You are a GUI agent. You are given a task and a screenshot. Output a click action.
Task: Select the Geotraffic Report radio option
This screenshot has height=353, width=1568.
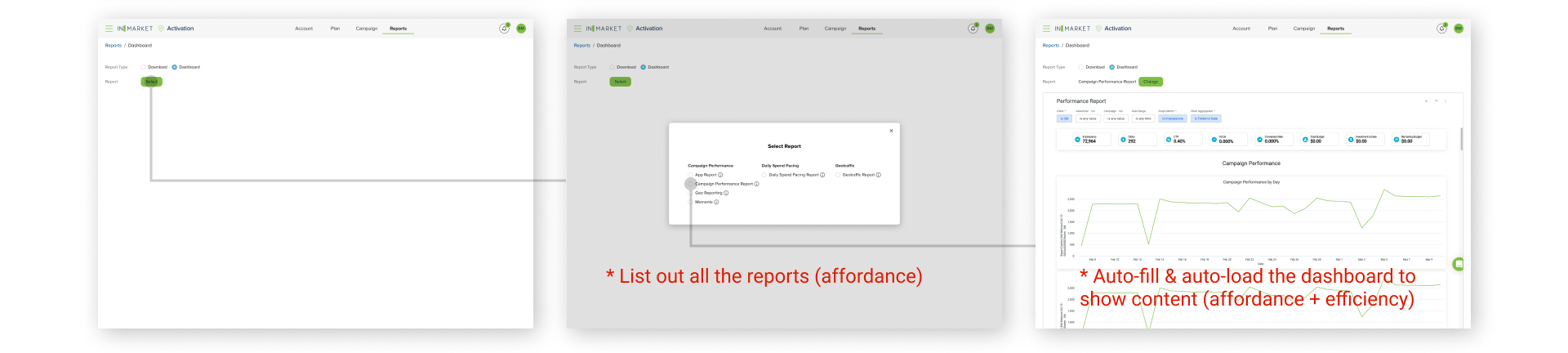click(x=838, y=175)
